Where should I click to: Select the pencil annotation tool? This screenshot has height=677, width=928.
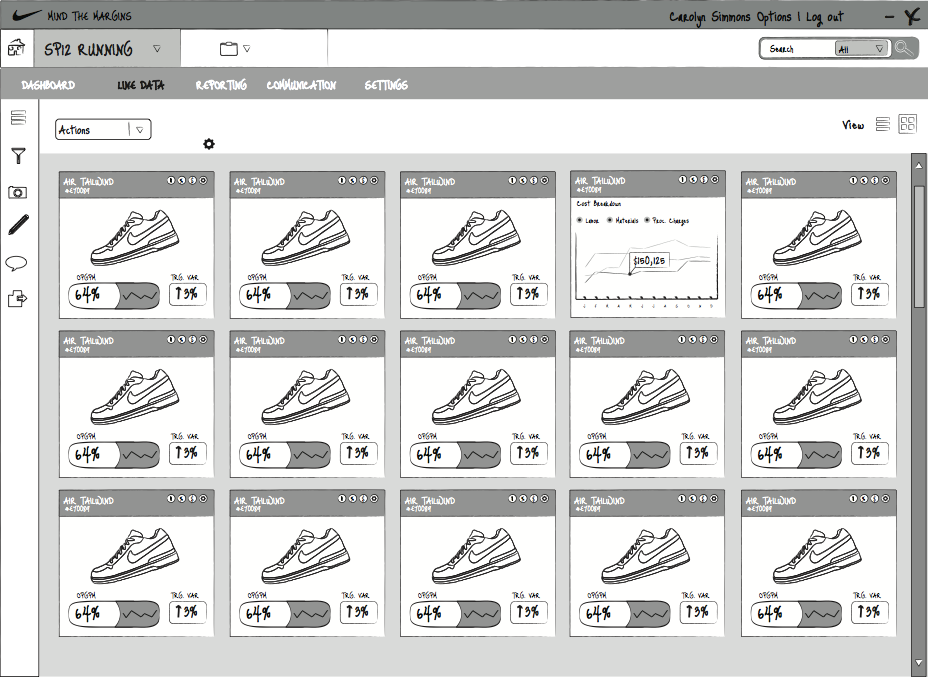tap(19, 226)
